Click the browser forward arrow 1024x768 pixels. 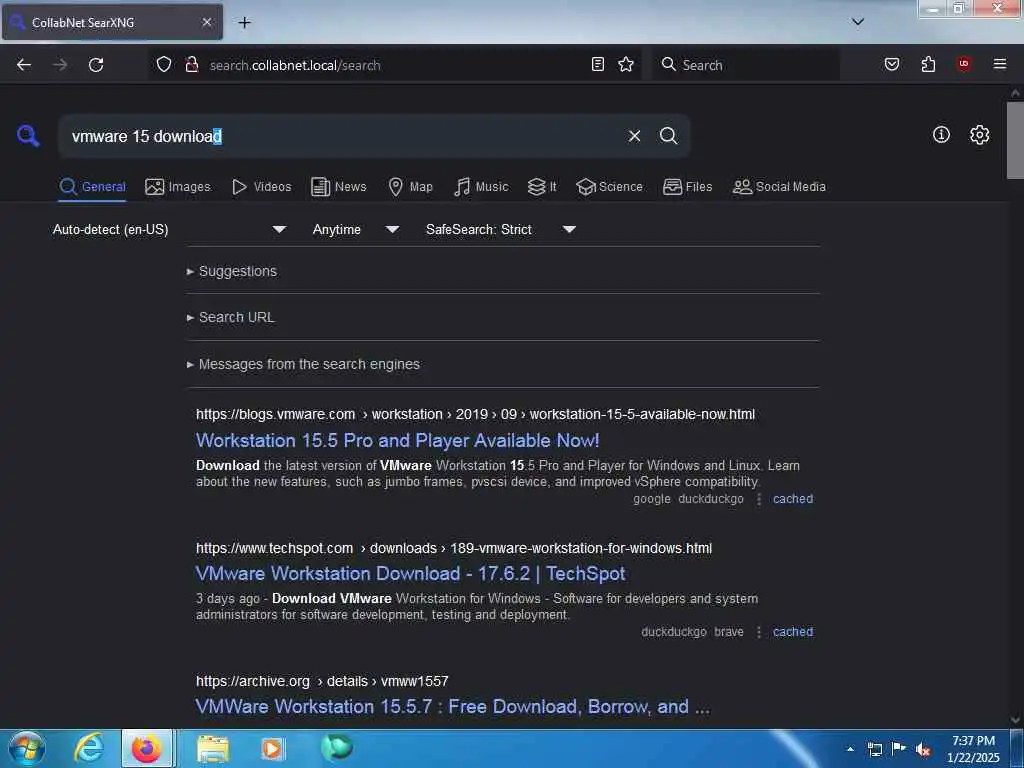[x=59, y=65]
